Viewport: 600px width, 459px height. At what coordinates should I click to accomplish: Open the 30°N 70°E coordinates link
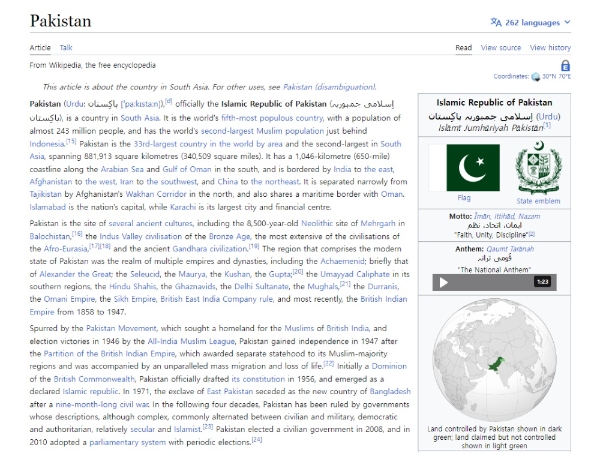pos(556,76)
